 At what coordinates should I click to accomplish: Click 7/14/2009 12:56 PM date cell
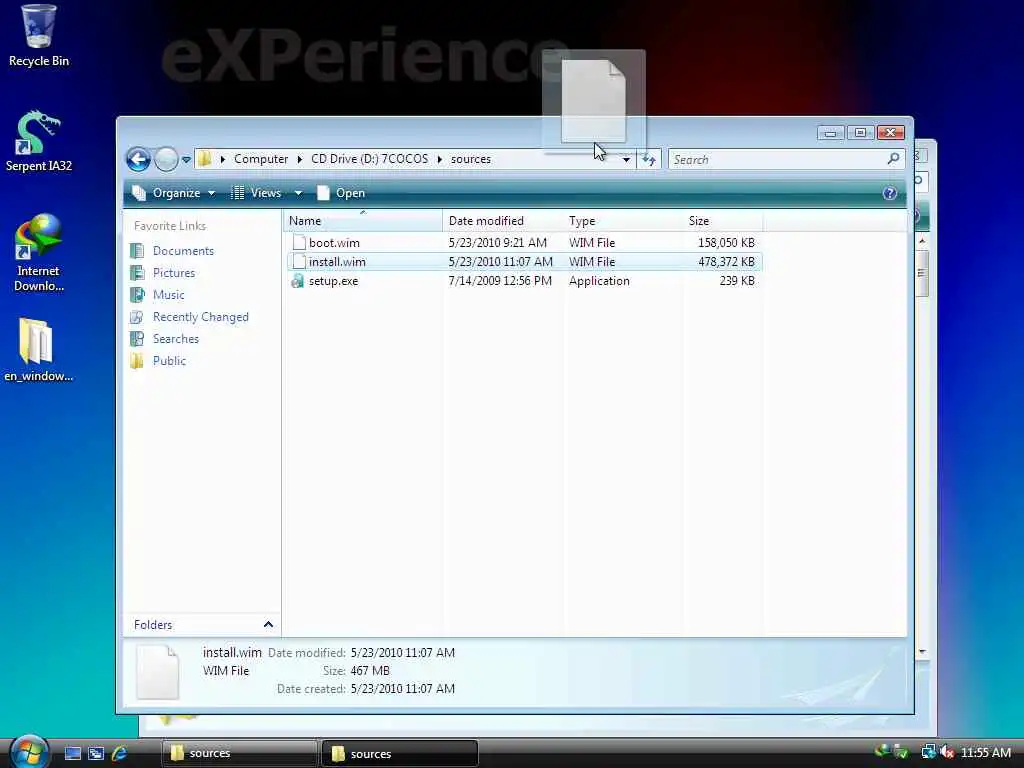pos(500,281)
